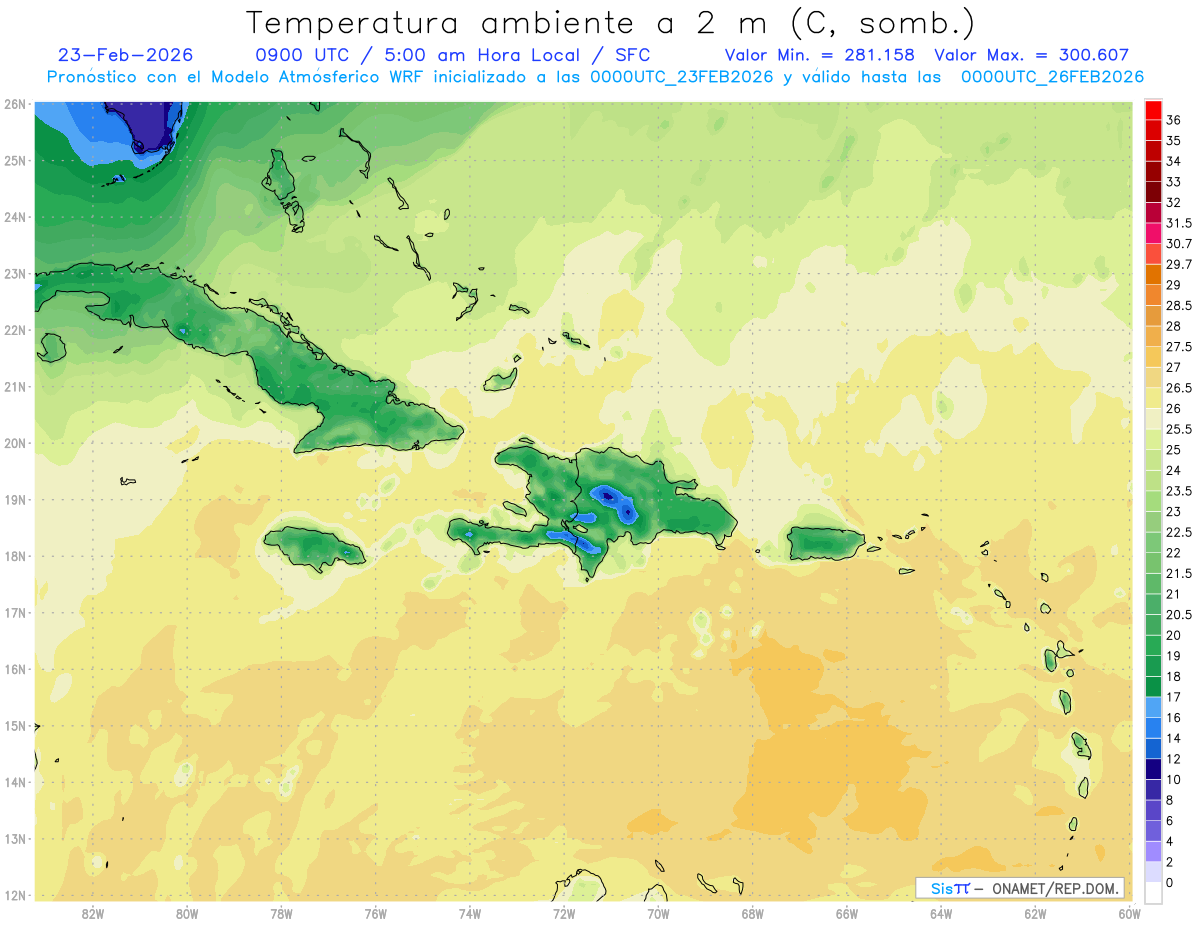Click the '72W' longitude axis label

[564, 913]
